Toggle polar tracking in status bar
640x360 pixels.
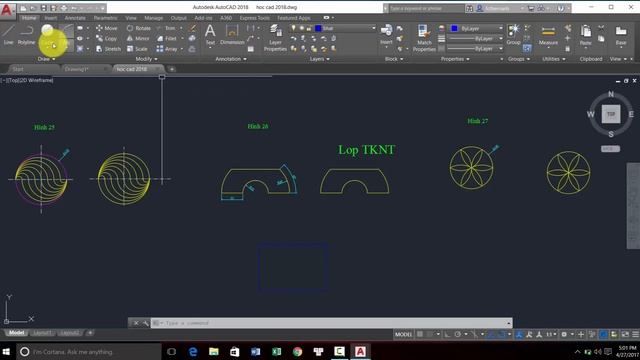click(x=458, y=334)
